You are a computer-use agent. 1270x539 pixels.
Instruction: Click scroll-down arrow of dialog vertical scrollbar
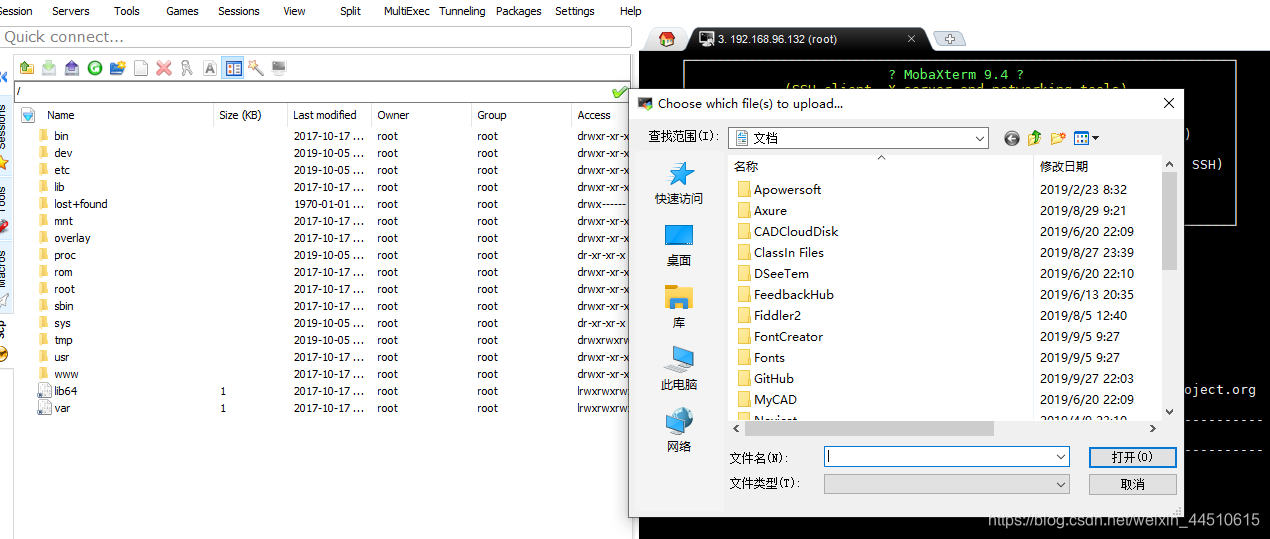[x=1169, y=411]
